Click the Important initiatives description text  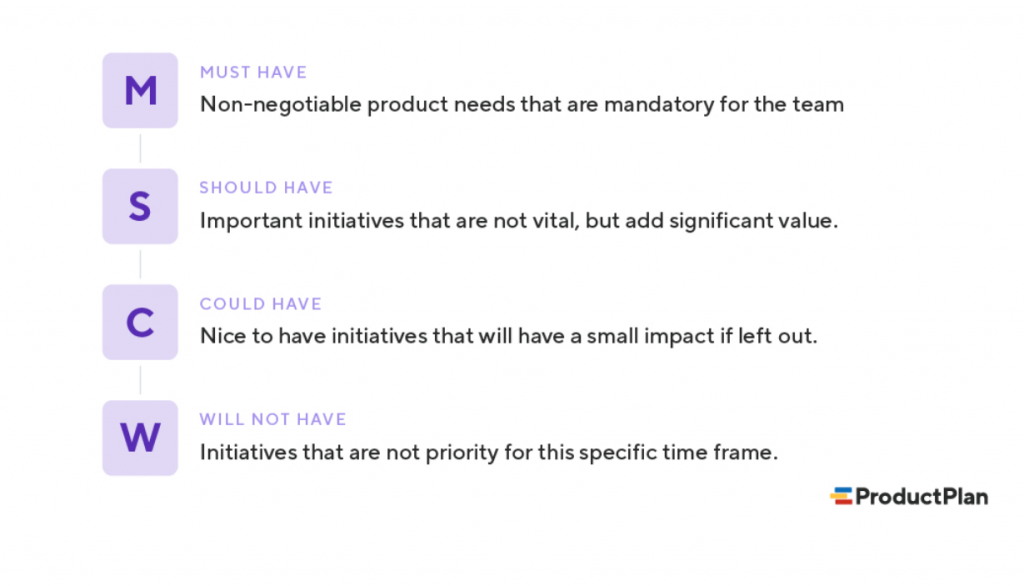click(519, 221)
